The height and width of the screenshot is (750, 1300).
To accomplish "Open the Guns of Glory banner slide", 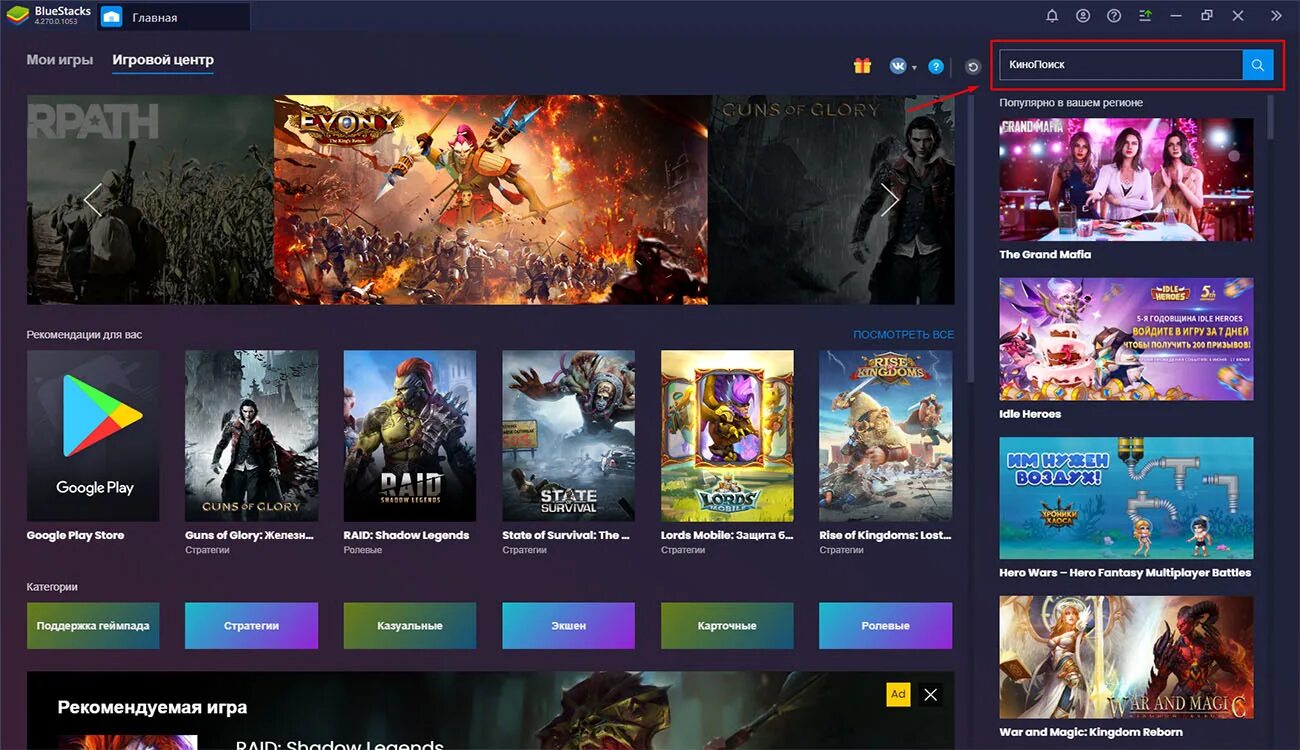I will 831,200.
